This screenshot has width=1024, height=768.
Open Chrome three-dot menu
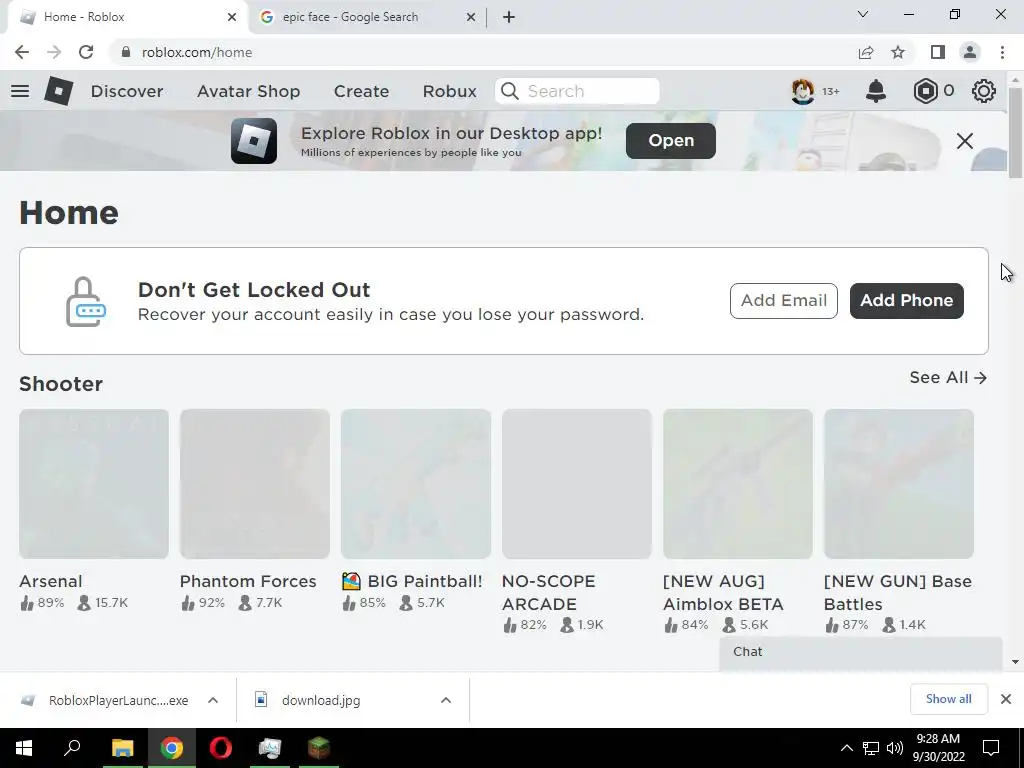click(x=1002, y=52)
